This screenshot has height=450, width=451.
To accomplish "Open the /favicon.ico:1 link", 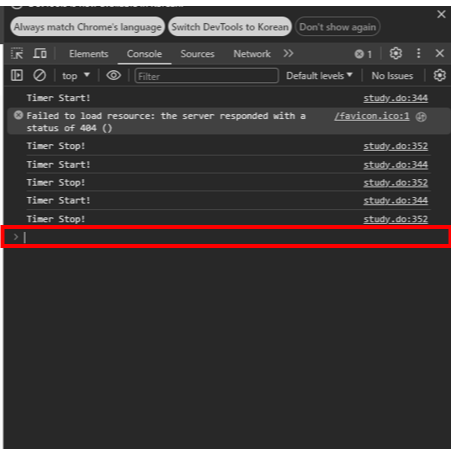I will (x=372, y=116).
